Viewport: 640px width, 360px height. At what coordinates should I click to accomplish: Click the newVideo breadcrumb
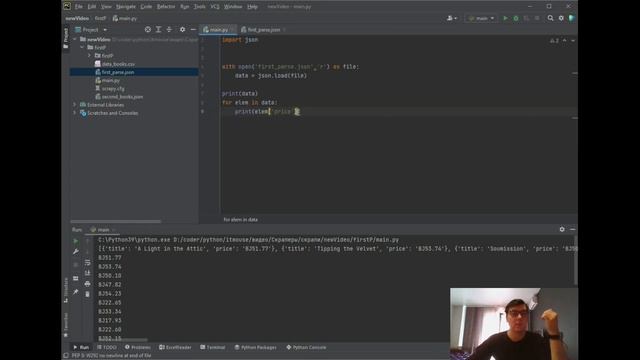(77, 18)
